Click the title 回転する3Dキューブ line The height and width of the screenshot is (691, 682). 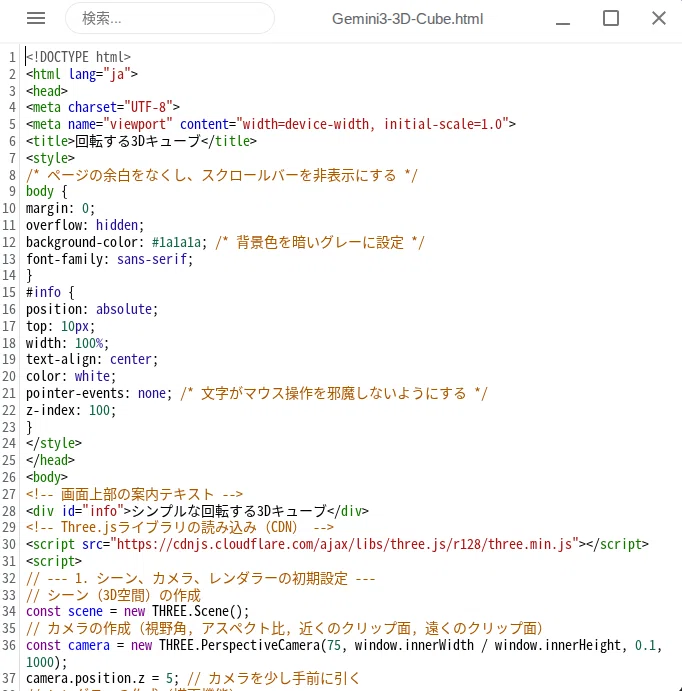[x=141, y=141]
